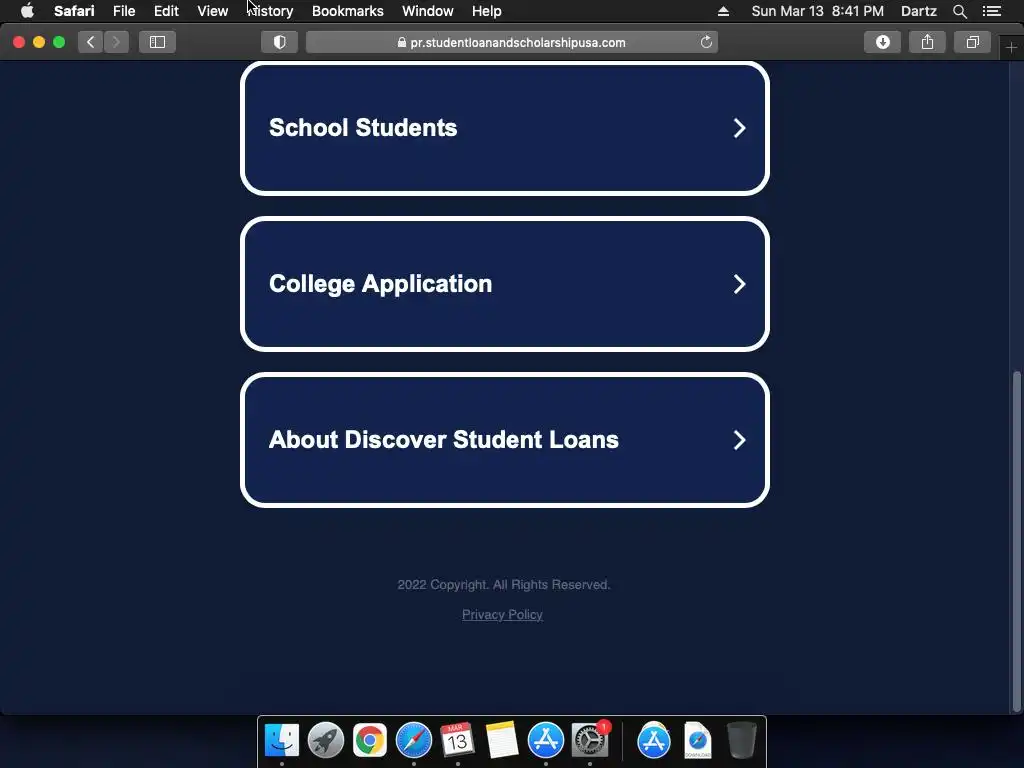
Task: Open the Help menu
Action: [487, 11]
